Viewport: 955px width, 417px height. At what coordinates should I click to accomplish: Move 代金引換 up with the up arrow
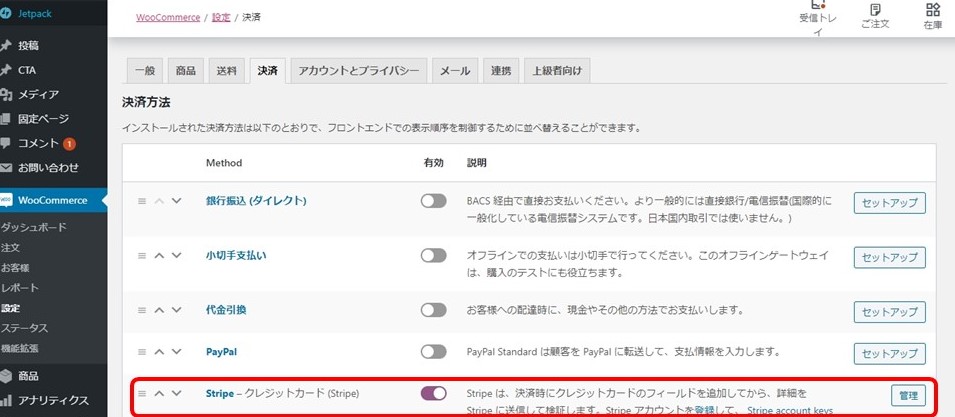pyautogui.click(x=160, y=310)
